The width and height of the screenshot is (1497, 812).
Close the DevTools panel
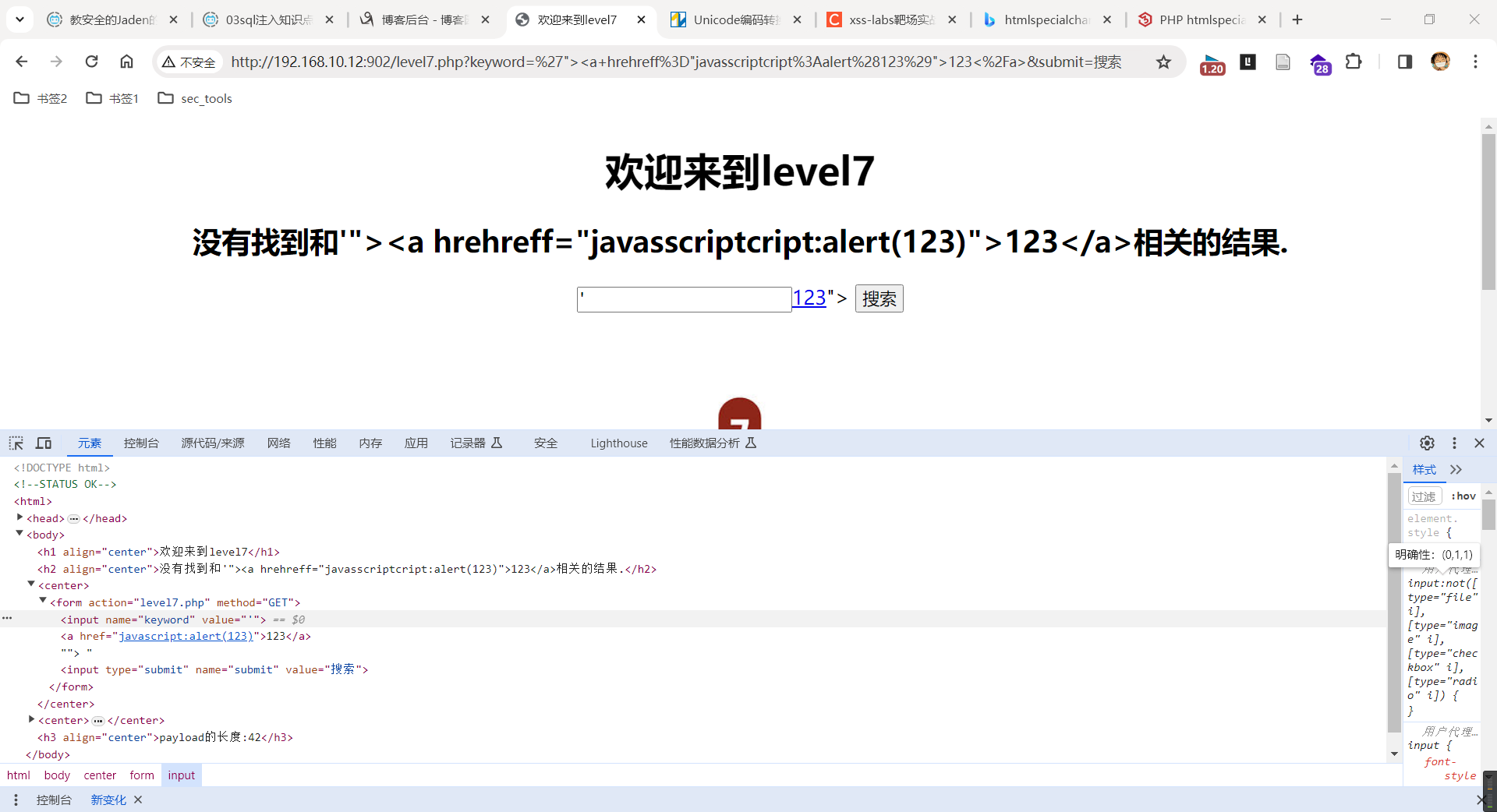(1479, 443)
